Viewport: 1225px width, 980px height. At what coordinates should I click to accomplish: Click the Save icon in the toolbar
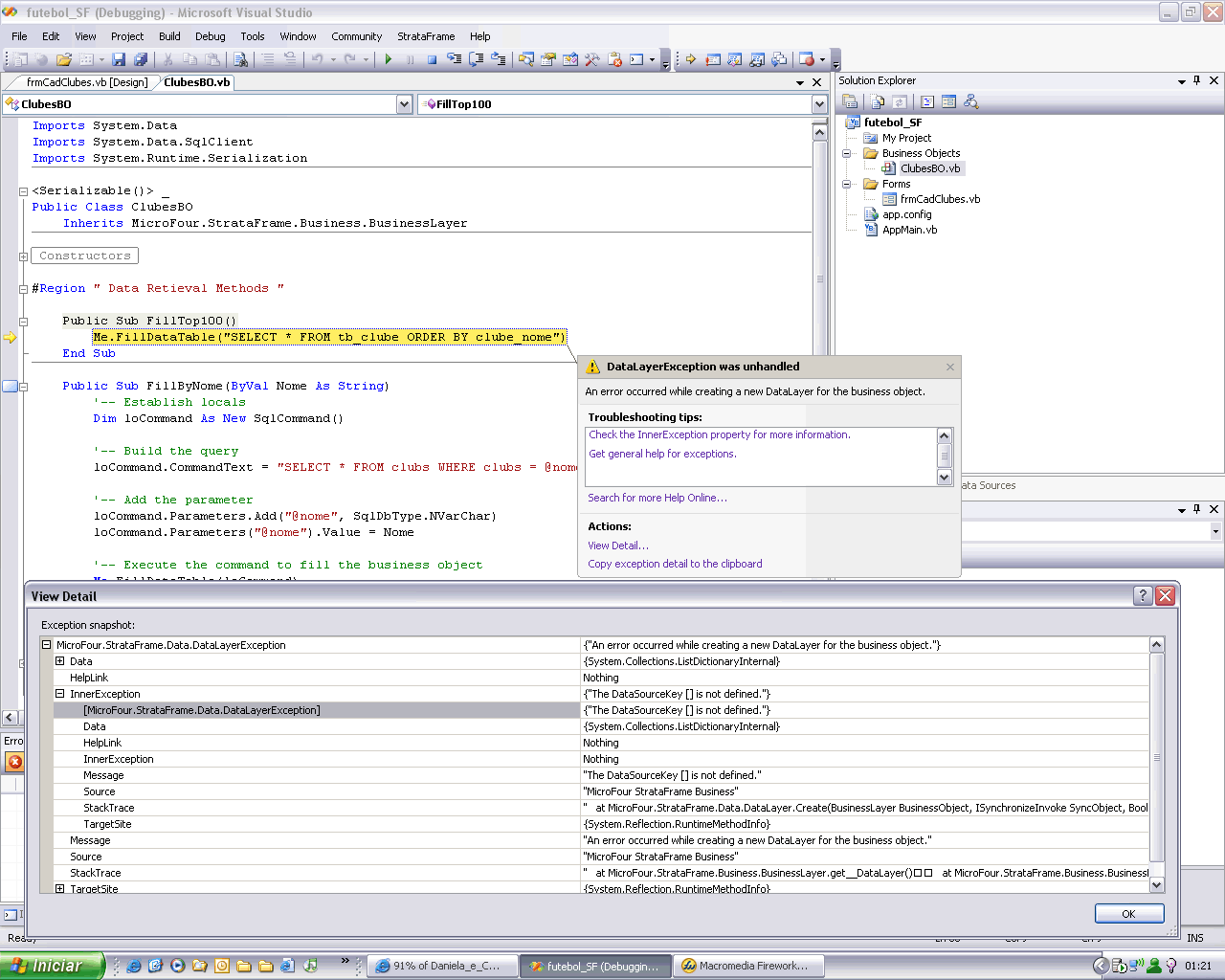[x=120, y=59]
